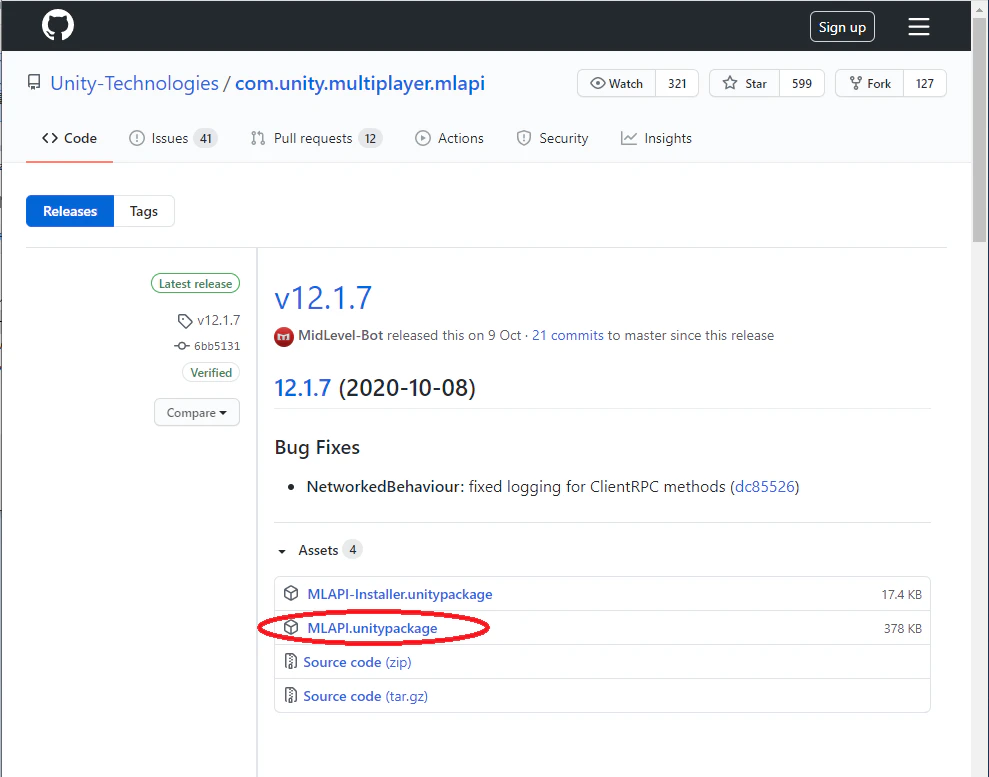Image resolution: width=989 pixels, height=777 pixels.
Task: Download Source code (zip)
Action: (357, 662)
